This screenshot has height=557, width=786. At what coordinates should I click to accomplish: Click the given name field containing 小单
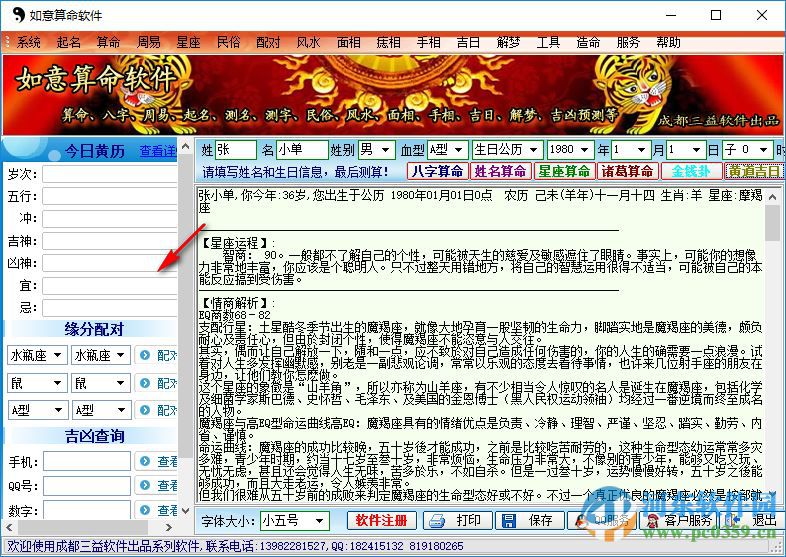[302, 149]
